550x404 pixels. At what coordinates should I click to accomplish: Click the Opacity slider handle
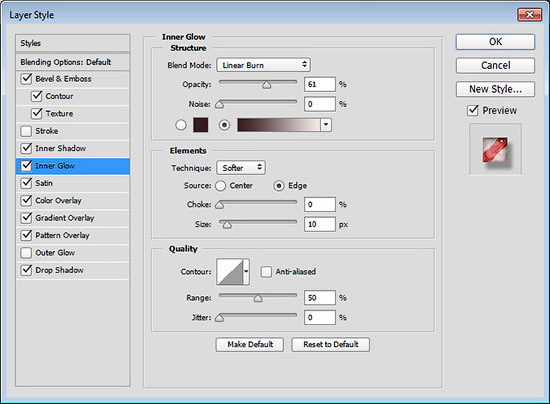pos(267,85)
